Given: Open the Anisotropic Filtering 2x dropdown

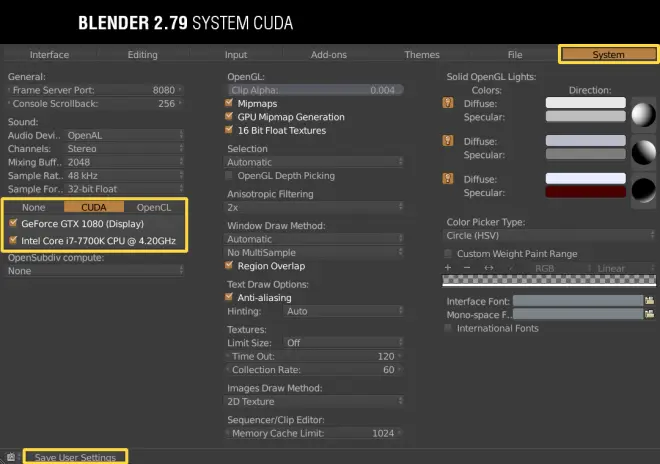Looking at the screenshot, I should [314, 207].
